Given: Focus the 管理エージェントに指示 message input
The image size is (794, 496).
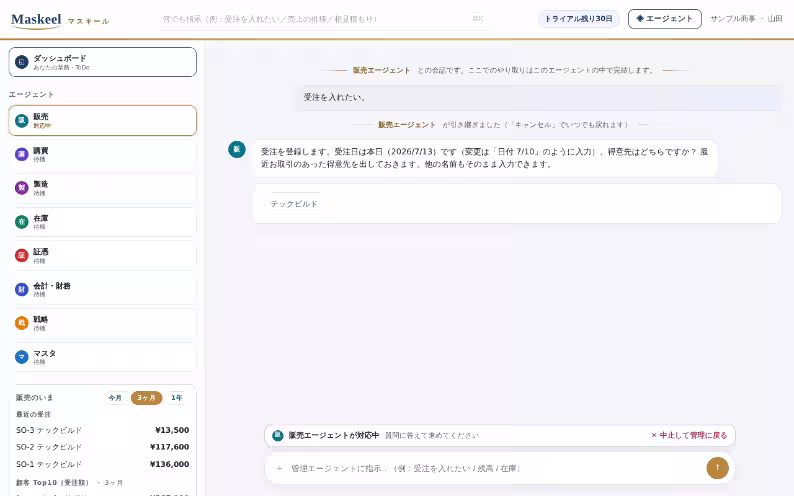Looking at the screenshot, I should click(496, 468).
